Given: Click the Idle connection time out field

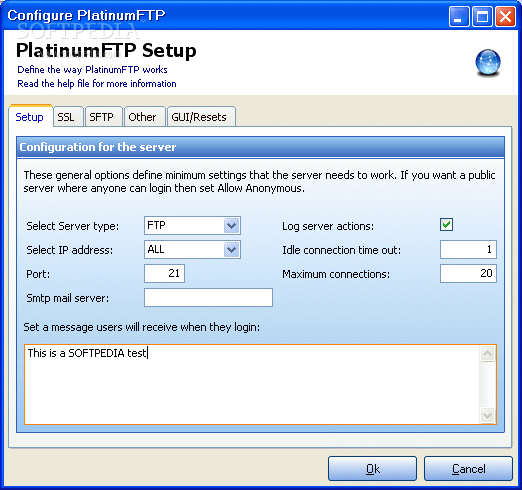Looking at the screenshot, I should pos(468,249).
